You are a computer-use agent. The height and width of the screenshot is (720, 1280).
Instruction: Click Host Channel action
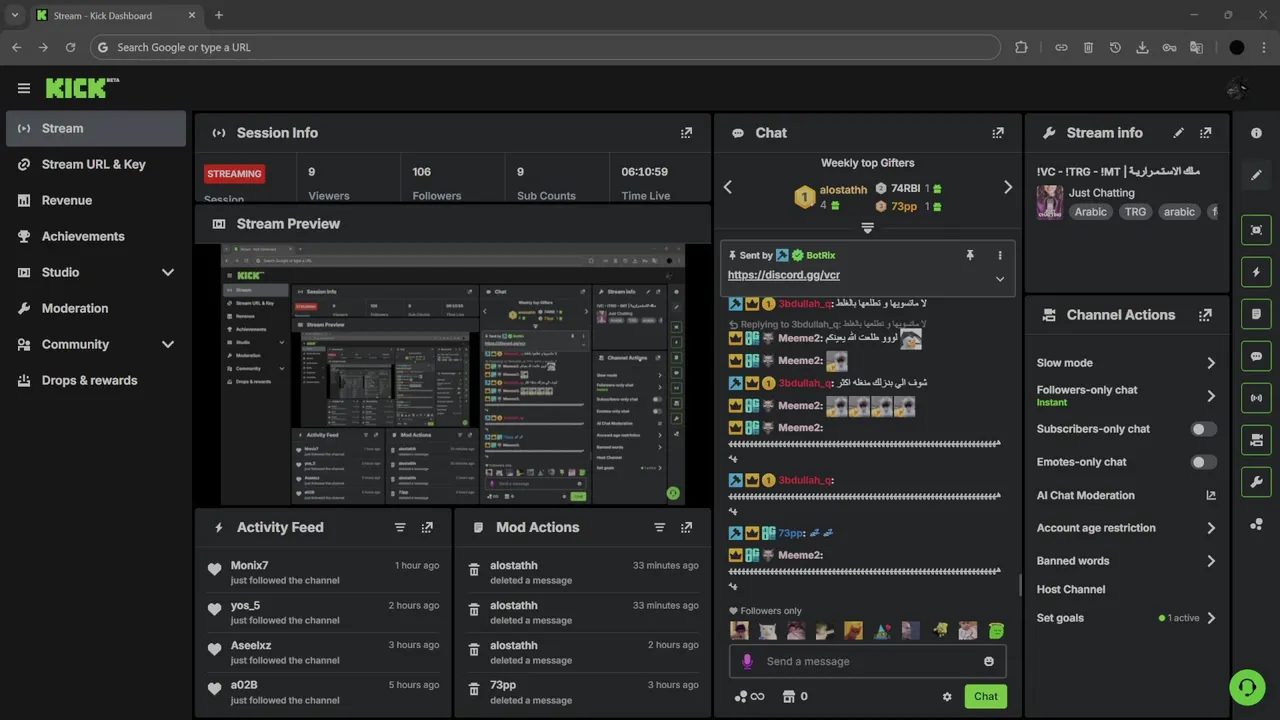click(1071, 590)
